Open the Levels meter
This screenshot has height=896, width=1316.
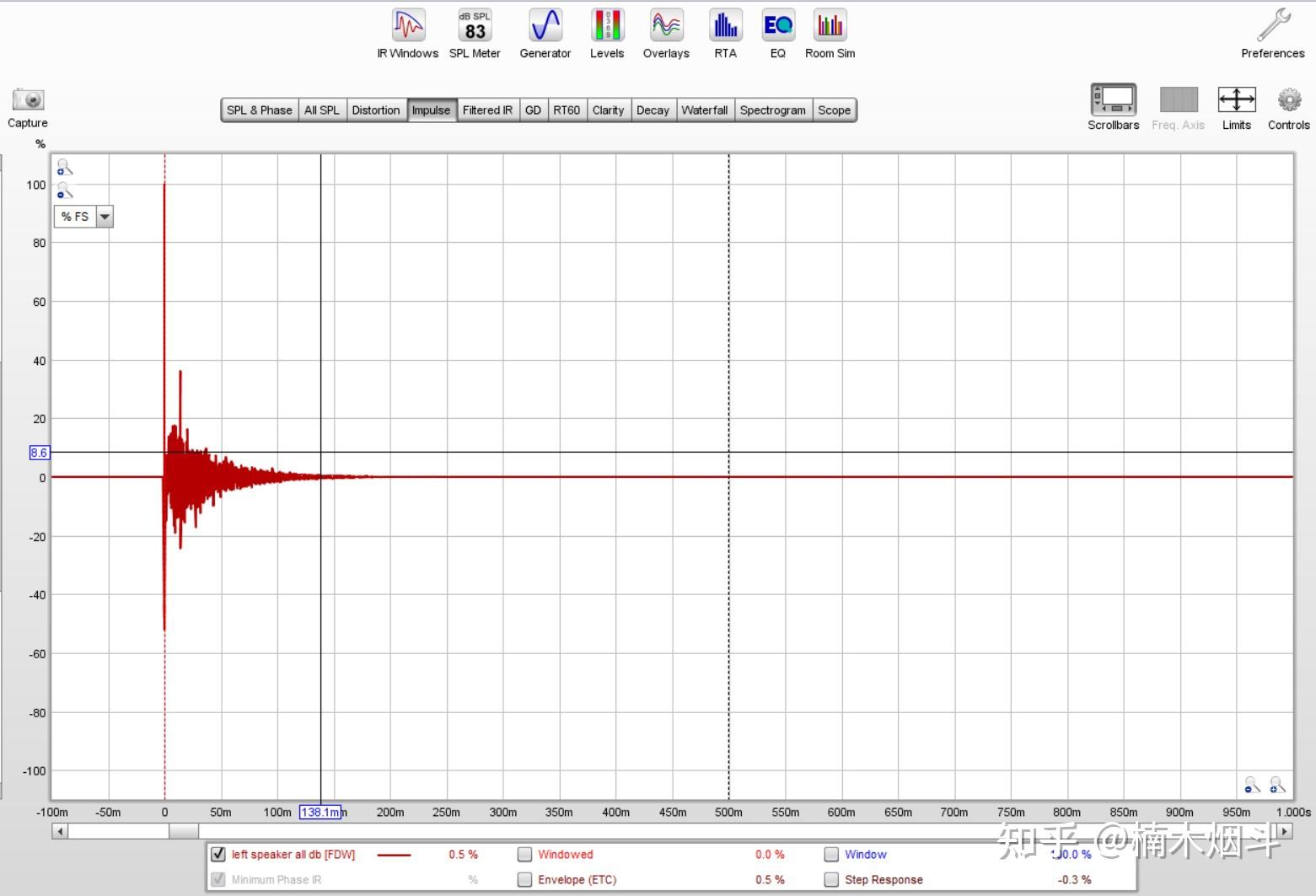coord(607,34)
